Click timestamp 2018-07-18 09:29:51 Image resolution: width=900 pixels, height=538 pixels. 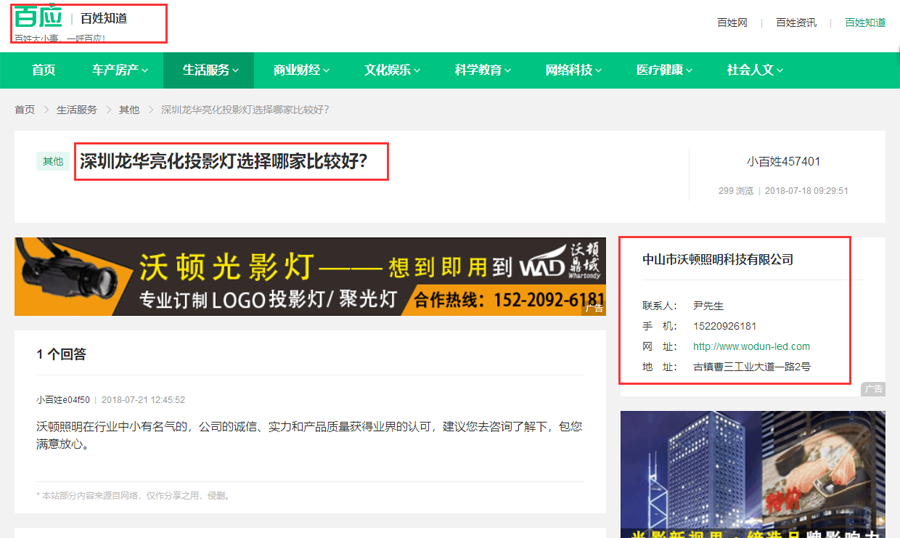click(x=806, y=191)
